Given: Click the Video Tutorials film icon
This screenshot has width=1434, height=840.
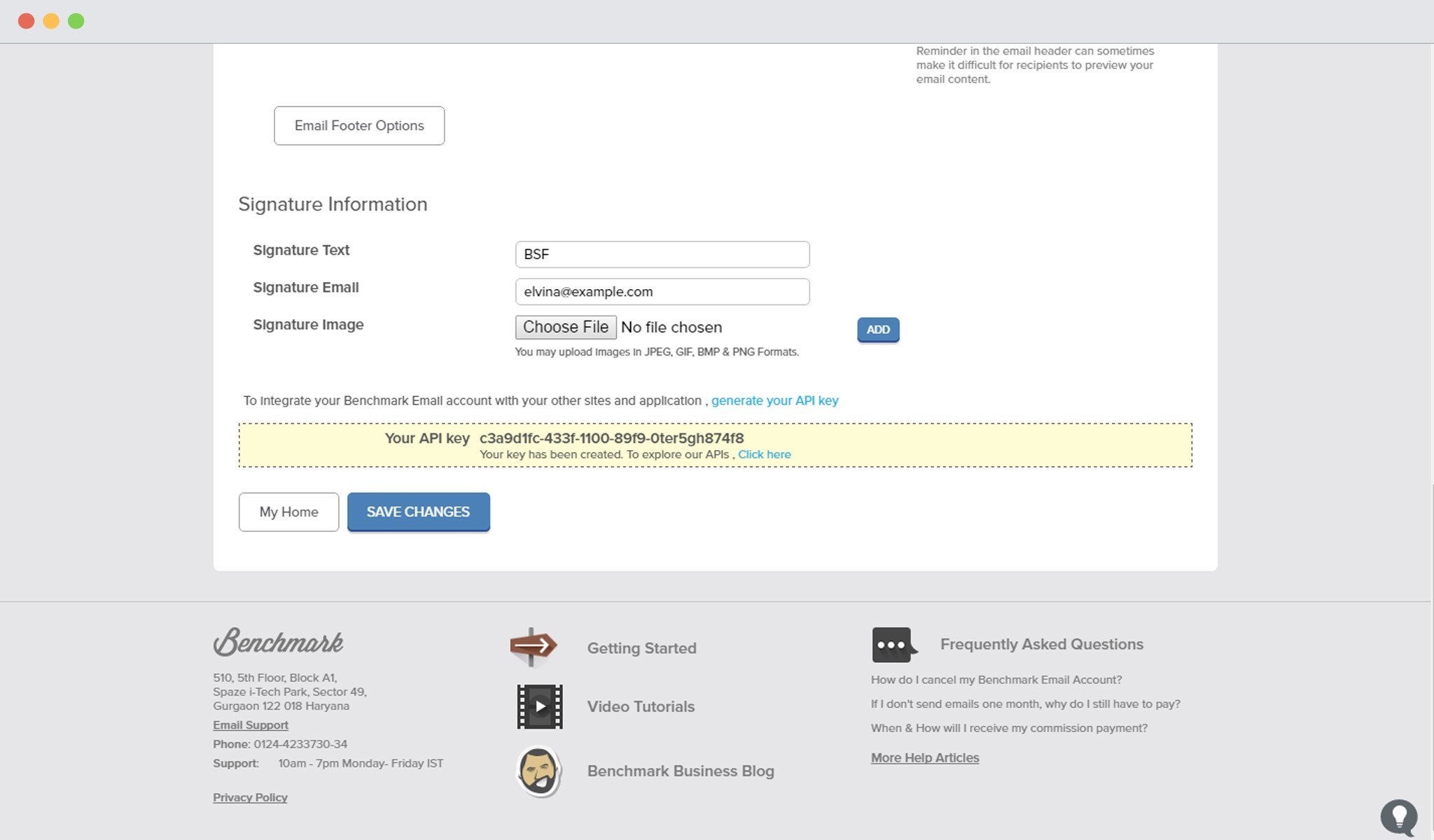Looking at the screenshot, I should [540, 706].
